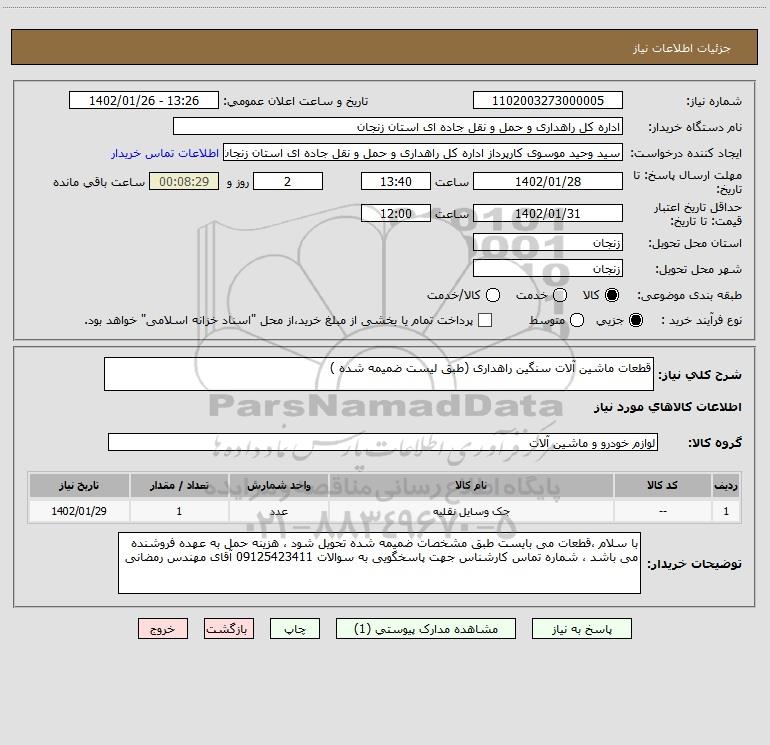Click the کد کالا column header
The height and width of the screenshot is (745, 770).
pos(662,485)
